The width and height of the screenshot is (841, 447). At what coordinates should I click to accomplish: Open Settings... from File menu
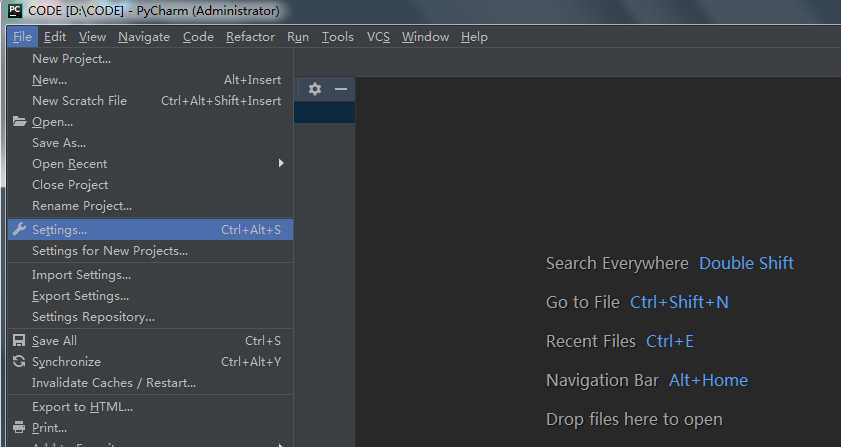[x=151, y=230]
